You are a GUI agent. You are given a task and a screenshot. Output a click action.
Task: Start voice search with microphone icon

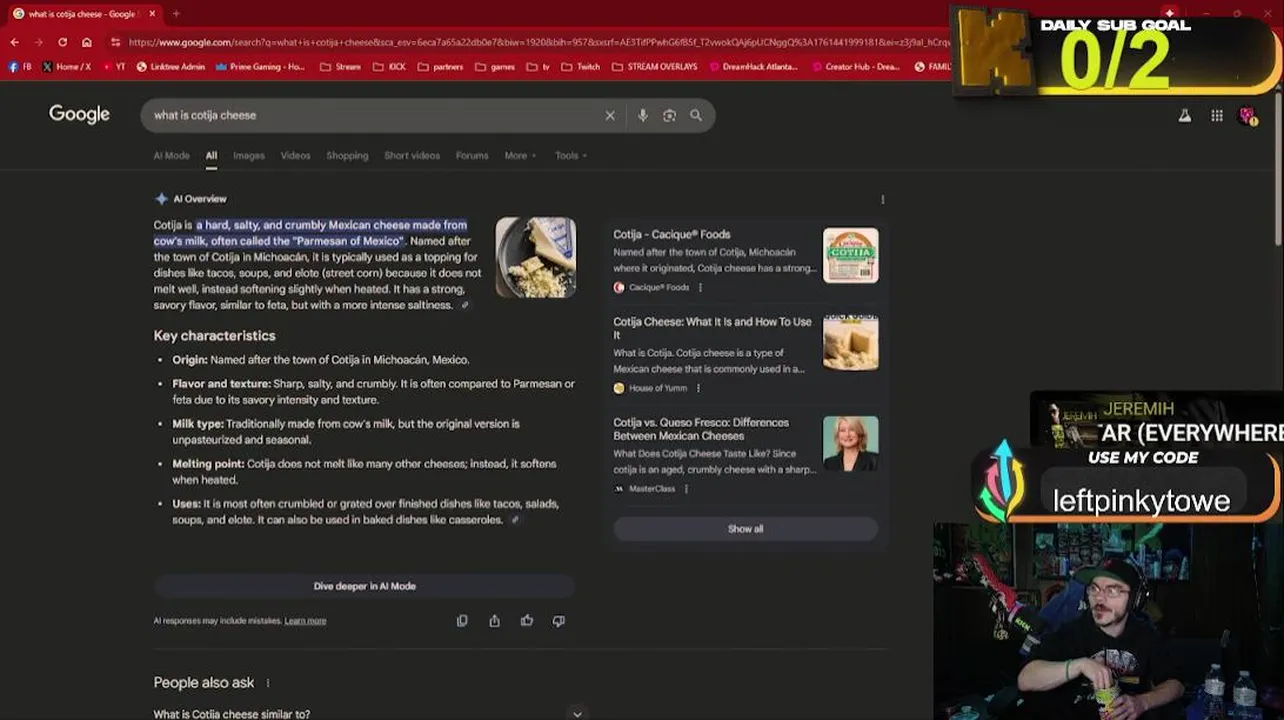(x=643, y=115)
